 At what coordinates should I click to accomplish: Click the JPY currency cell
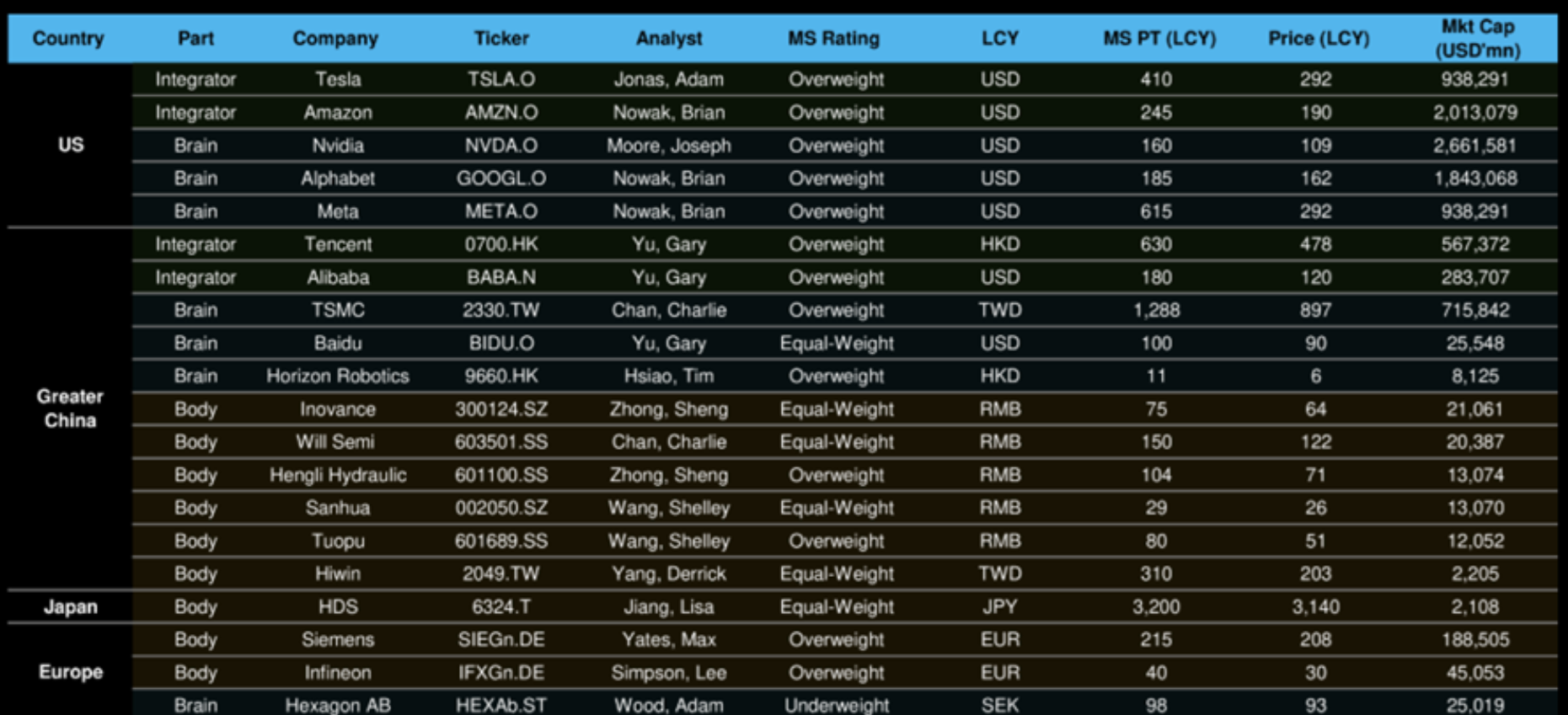click(1000, 607)
